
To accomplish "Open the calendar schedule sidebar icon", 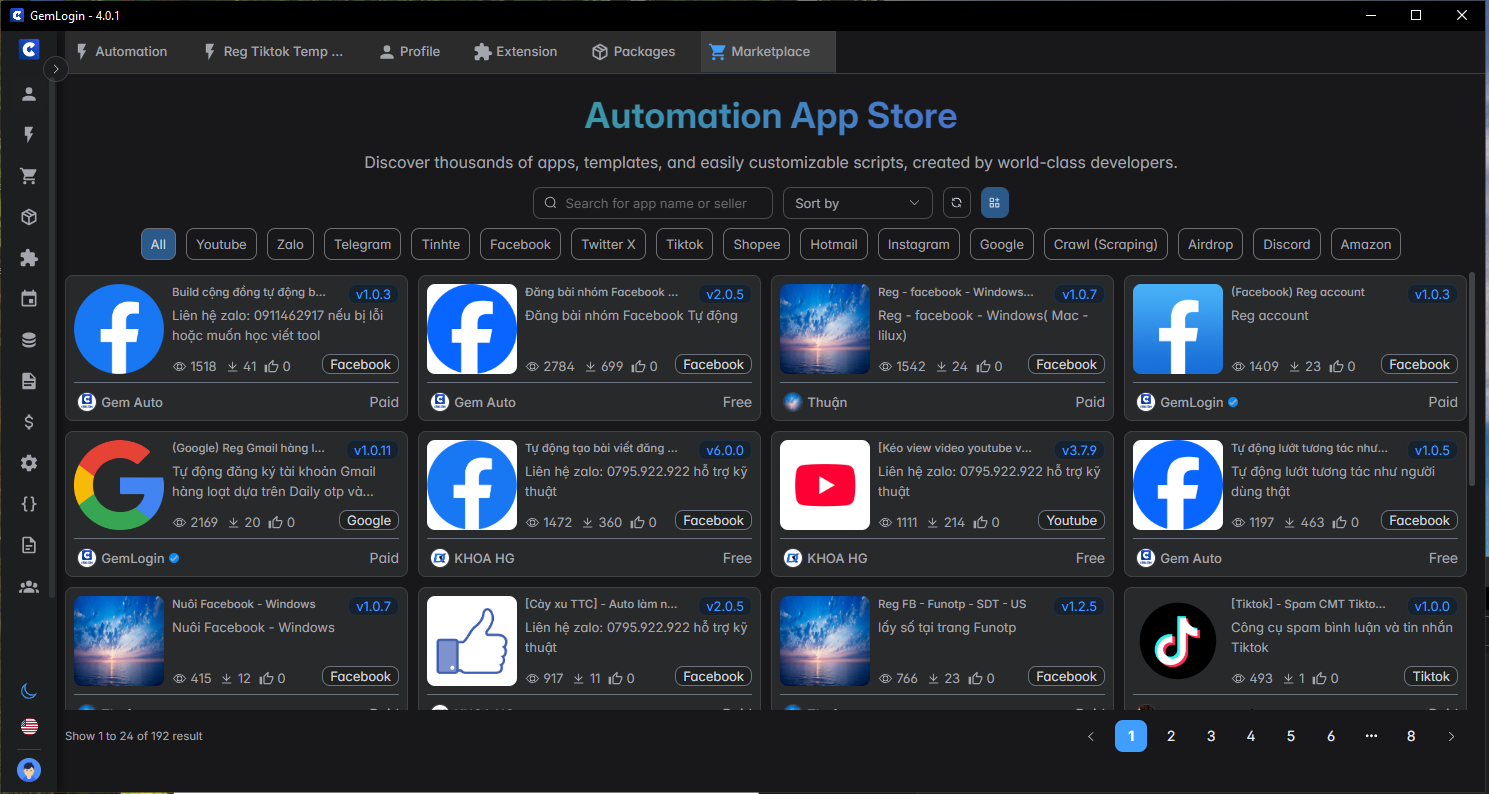I will (29, 299).
